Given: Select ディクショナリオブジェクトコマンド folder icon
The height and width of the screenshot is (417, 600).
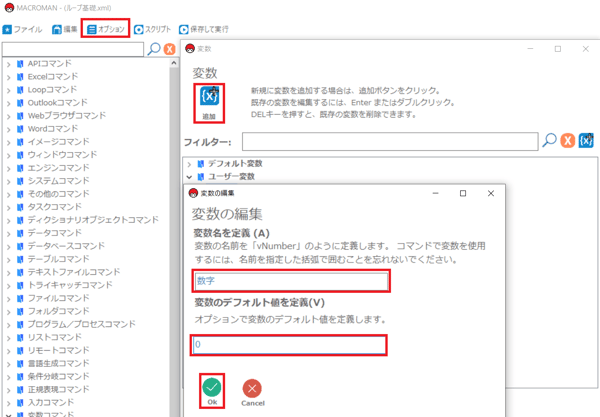Looking at the screenshot, I should click(20, 220).
